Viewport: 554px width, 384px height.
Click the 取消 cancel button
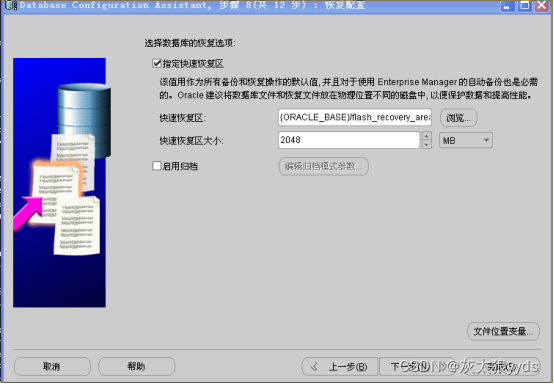pyautogui.click(x=52, y=366)
